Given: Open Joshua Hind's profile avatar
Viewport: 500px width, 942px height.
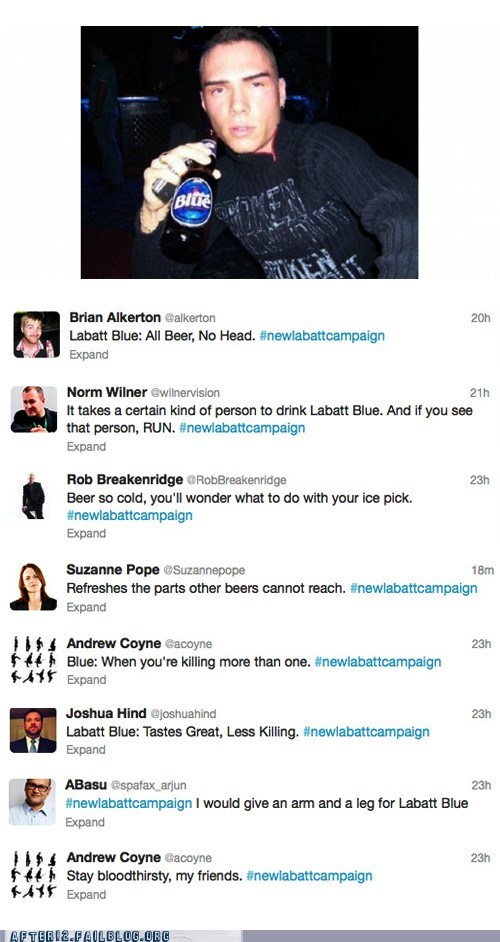Looking at the screenshot, I should pos(33,731).
